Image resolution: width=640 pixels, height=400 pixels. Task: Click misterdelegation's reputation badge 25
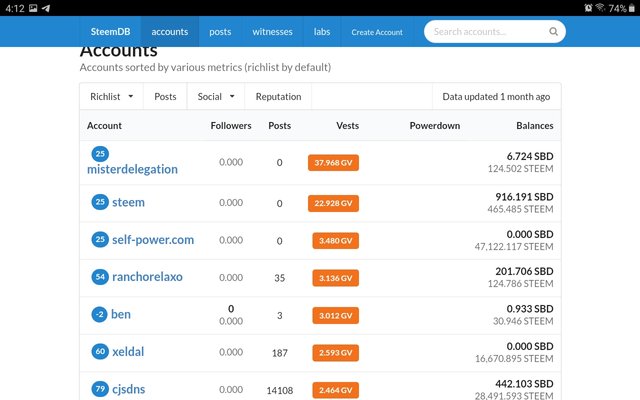pos(100,153)
